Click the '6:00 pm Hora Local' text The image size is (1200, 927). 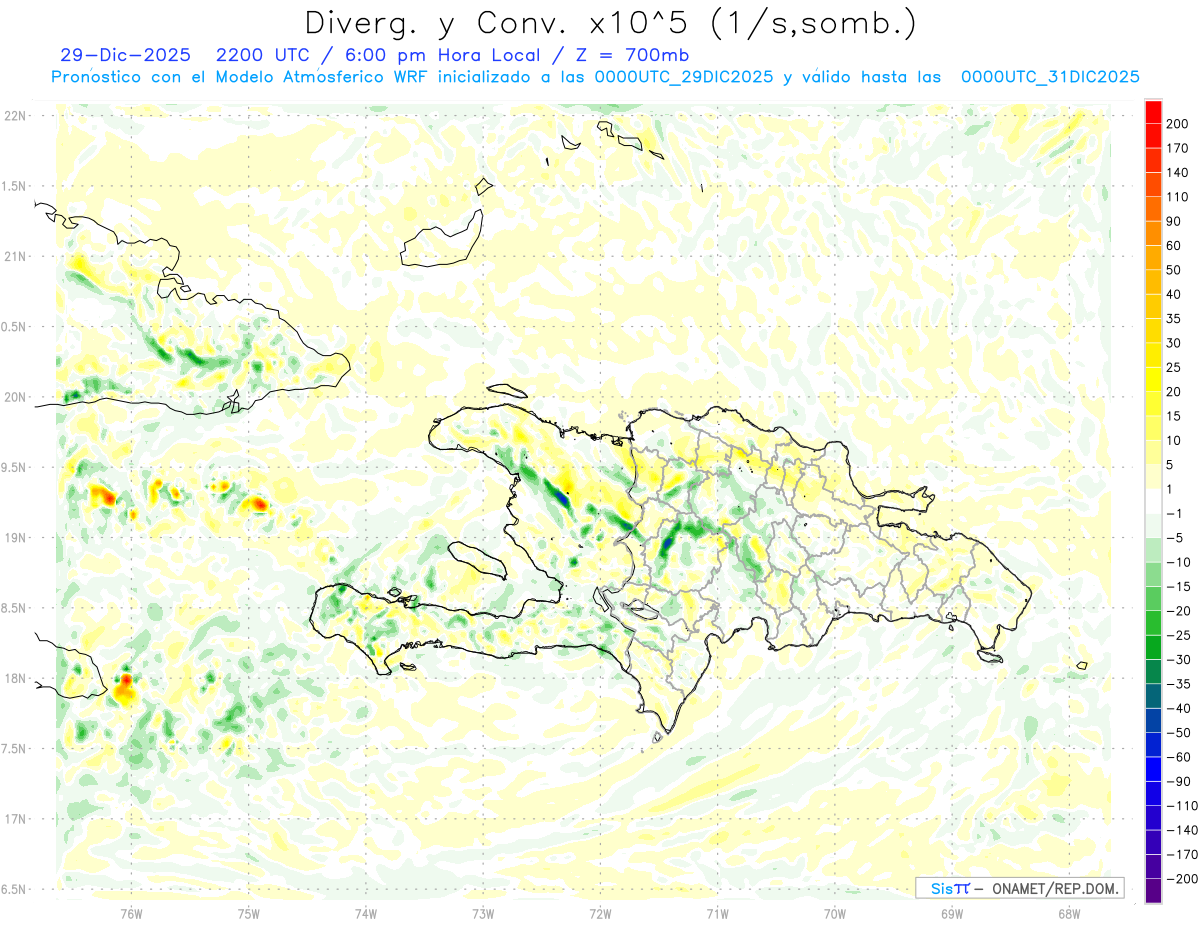(442, 55)
